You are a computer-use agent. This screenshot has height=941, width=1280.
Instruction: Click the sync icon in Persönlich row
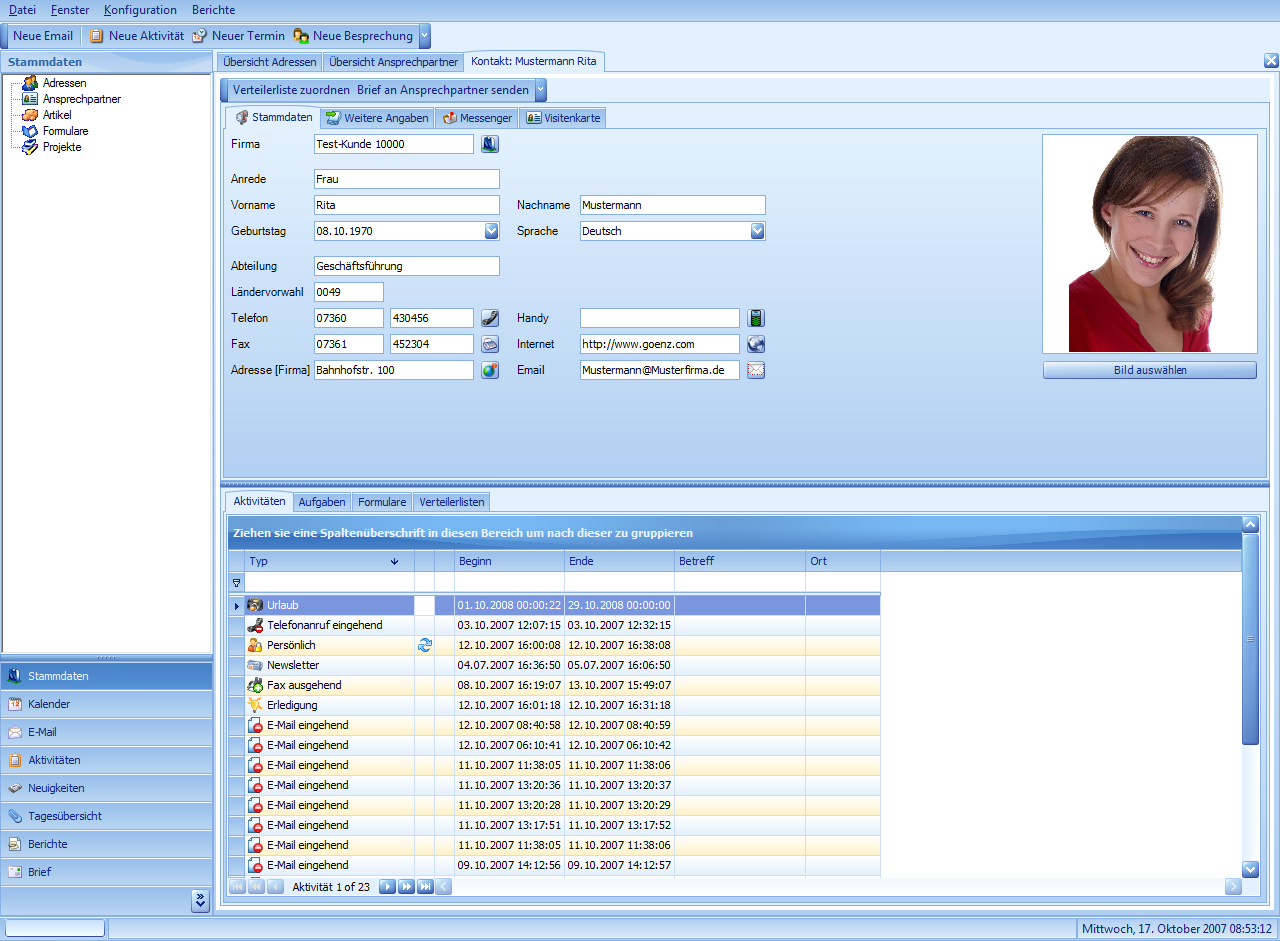[x=425, y=645]
